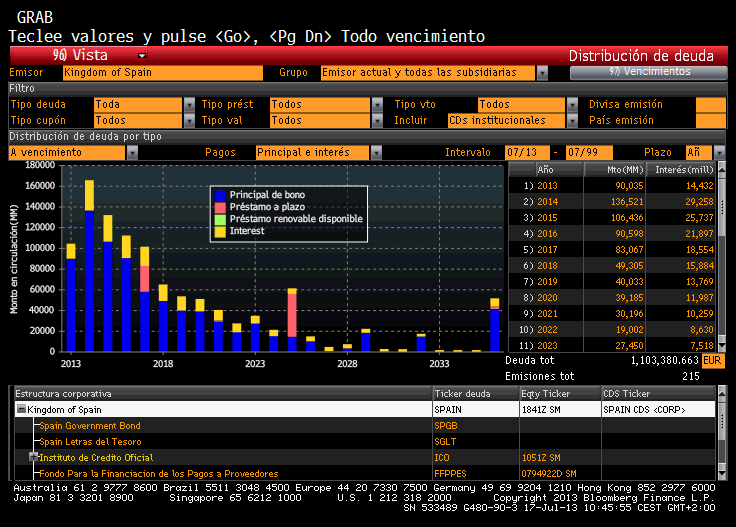Select row 4) 2016 in maturity table
Screen dimensions: 736x527
612,234
